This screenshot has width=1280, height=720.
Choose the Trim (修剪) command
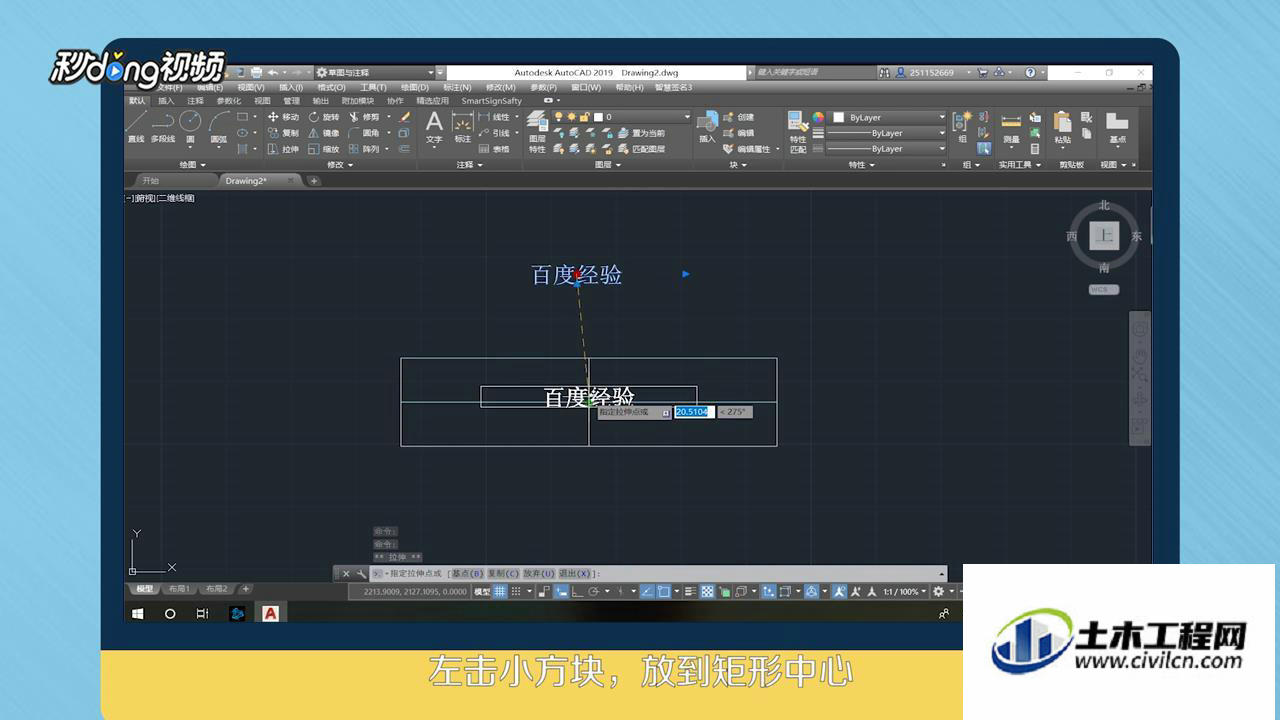364,117
